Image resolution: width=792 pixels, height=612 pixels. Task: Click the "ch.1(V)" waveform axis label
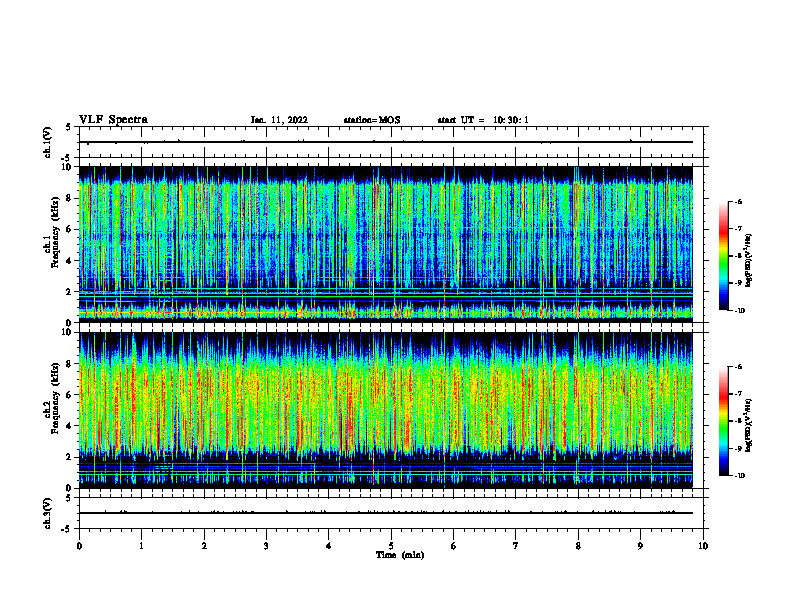point(48,142)
